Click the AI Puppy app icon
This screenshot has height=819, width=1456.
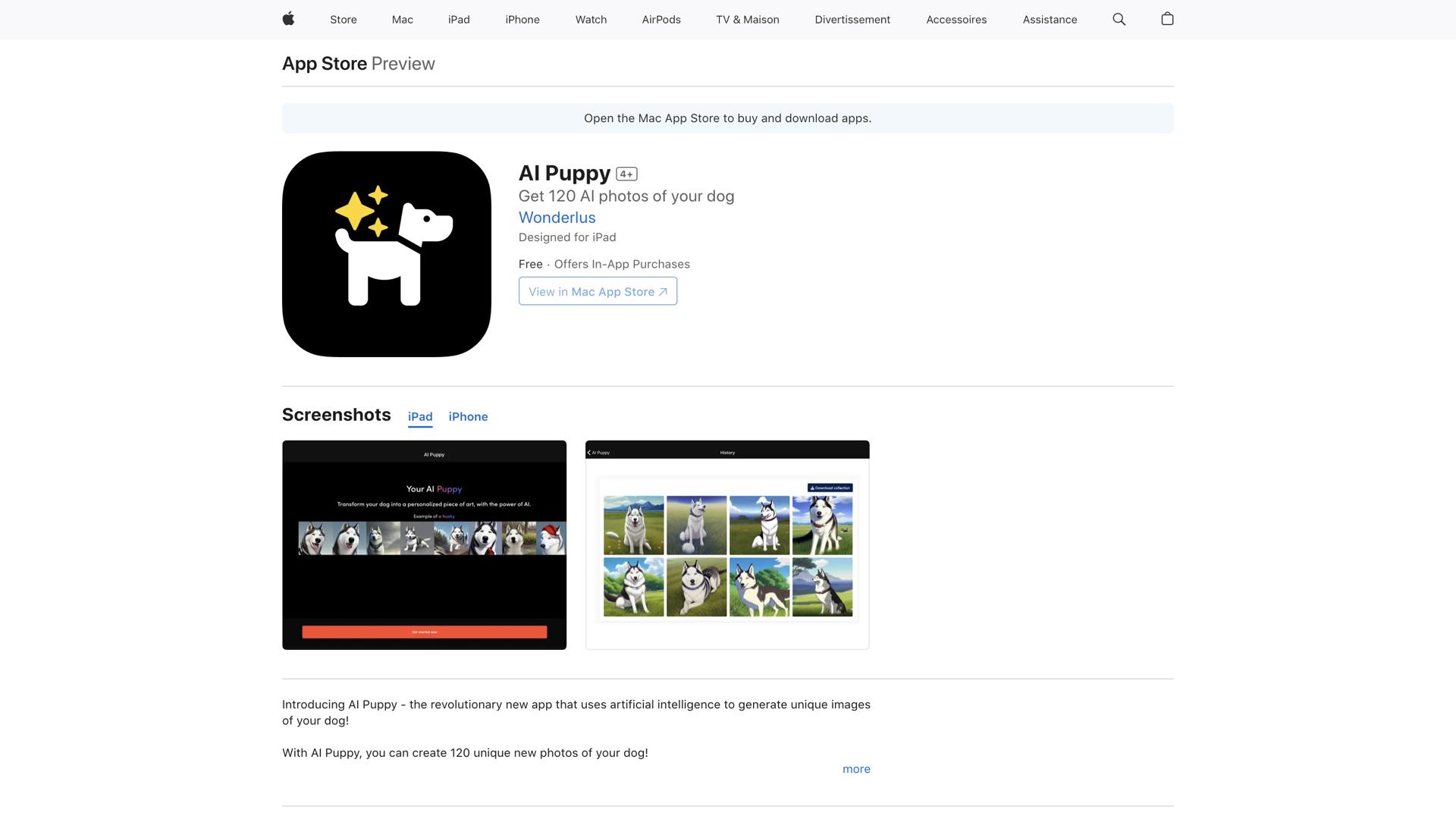pyautogui.click(x=386, y=254)
